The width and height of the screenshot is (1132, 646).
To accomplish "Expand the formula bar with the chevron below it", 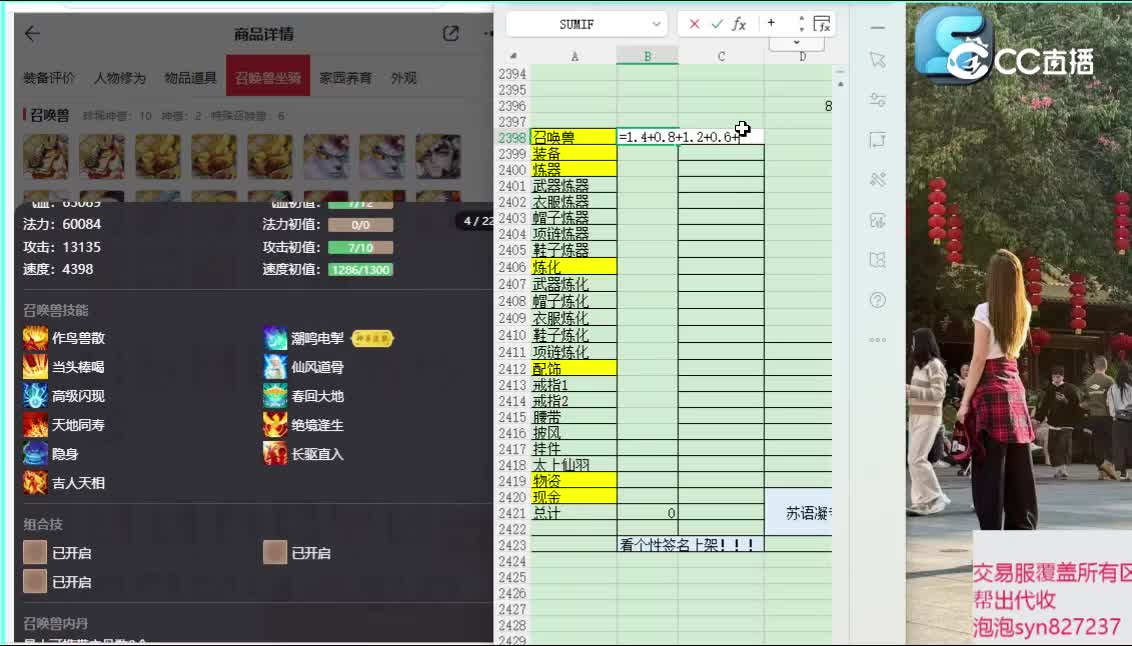I will (796, 43).
